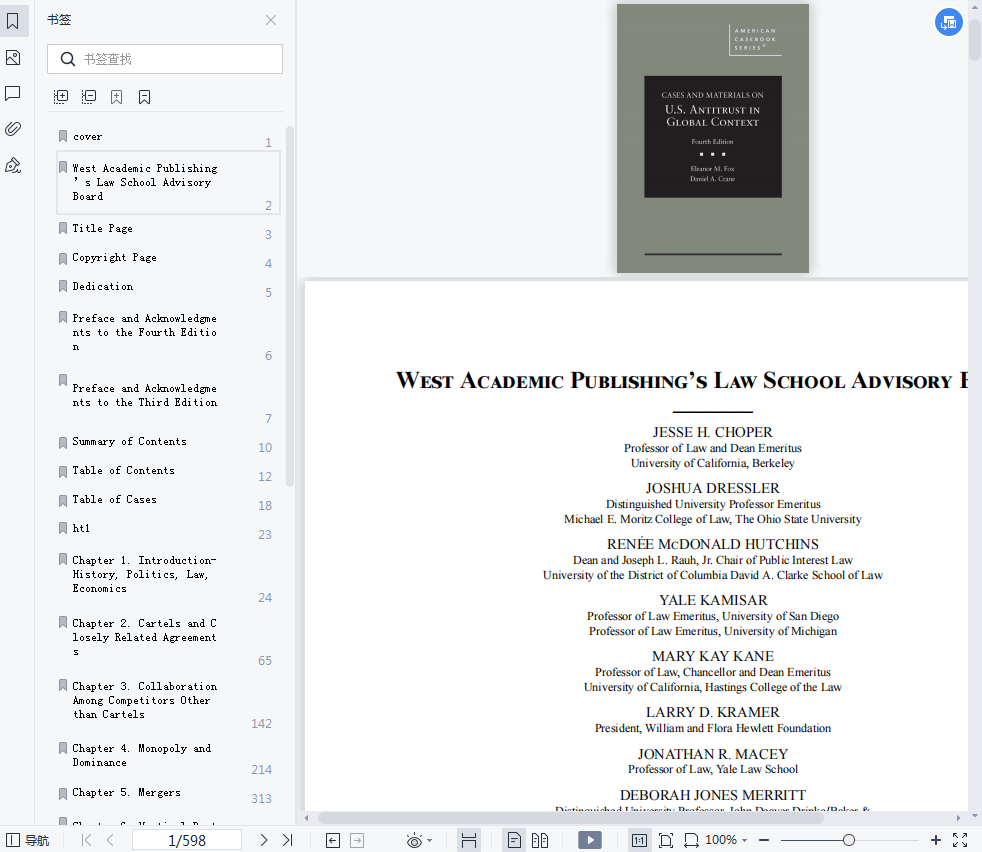Toggle the navigation pane button
This screenshot has width=982, height=852.
pyautogui.click(x=27, y=840)
